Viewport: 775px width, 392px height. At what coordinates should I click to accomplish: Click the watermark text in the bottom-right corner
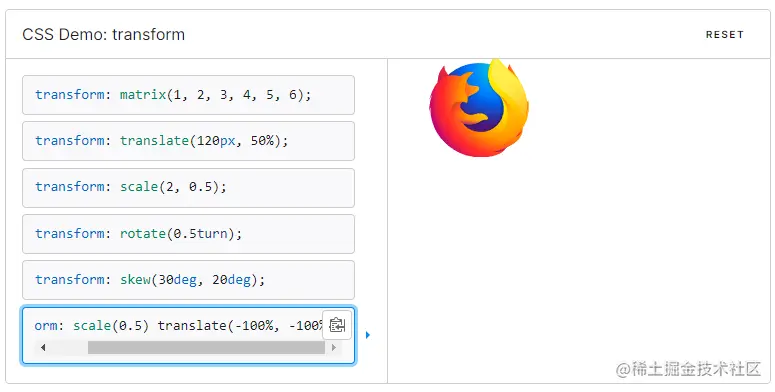[688, 369]
